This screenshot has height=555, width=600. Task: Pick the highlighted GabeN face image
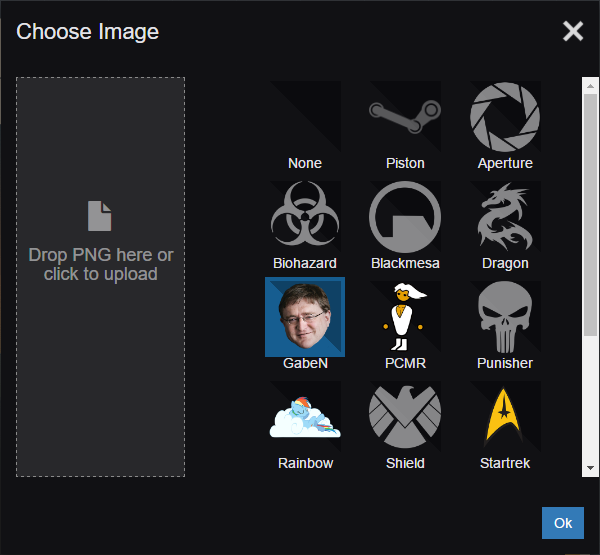(x=305, y=317)
